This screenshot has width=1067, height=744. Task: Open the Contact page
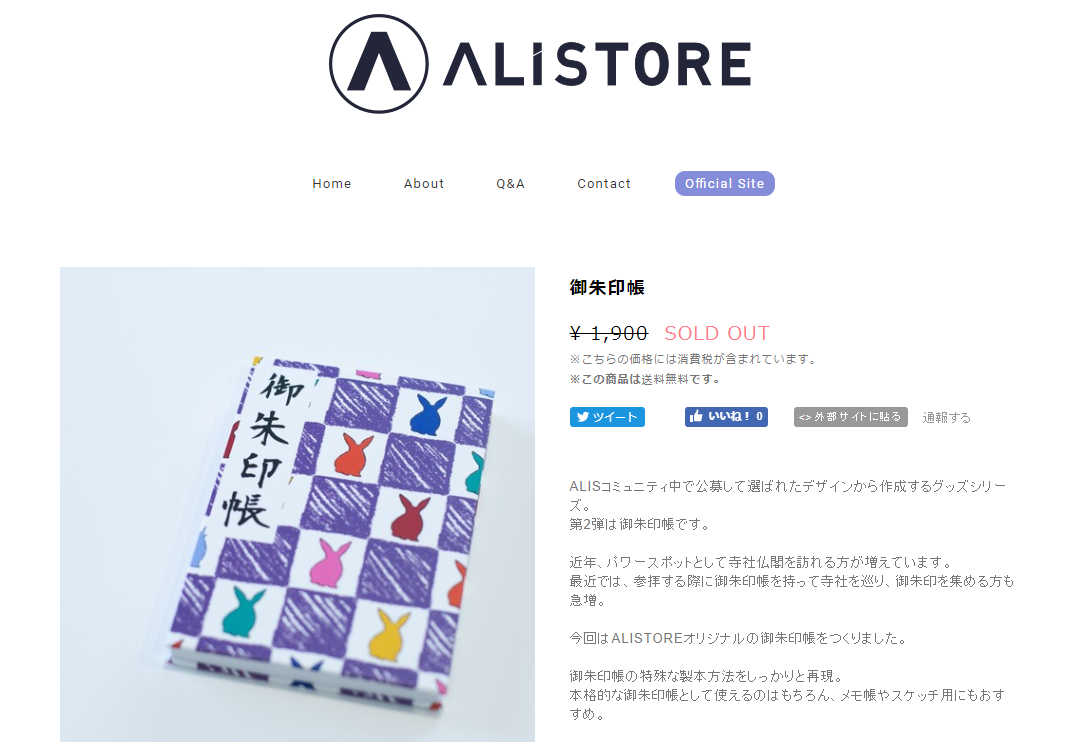coord(604,183)
